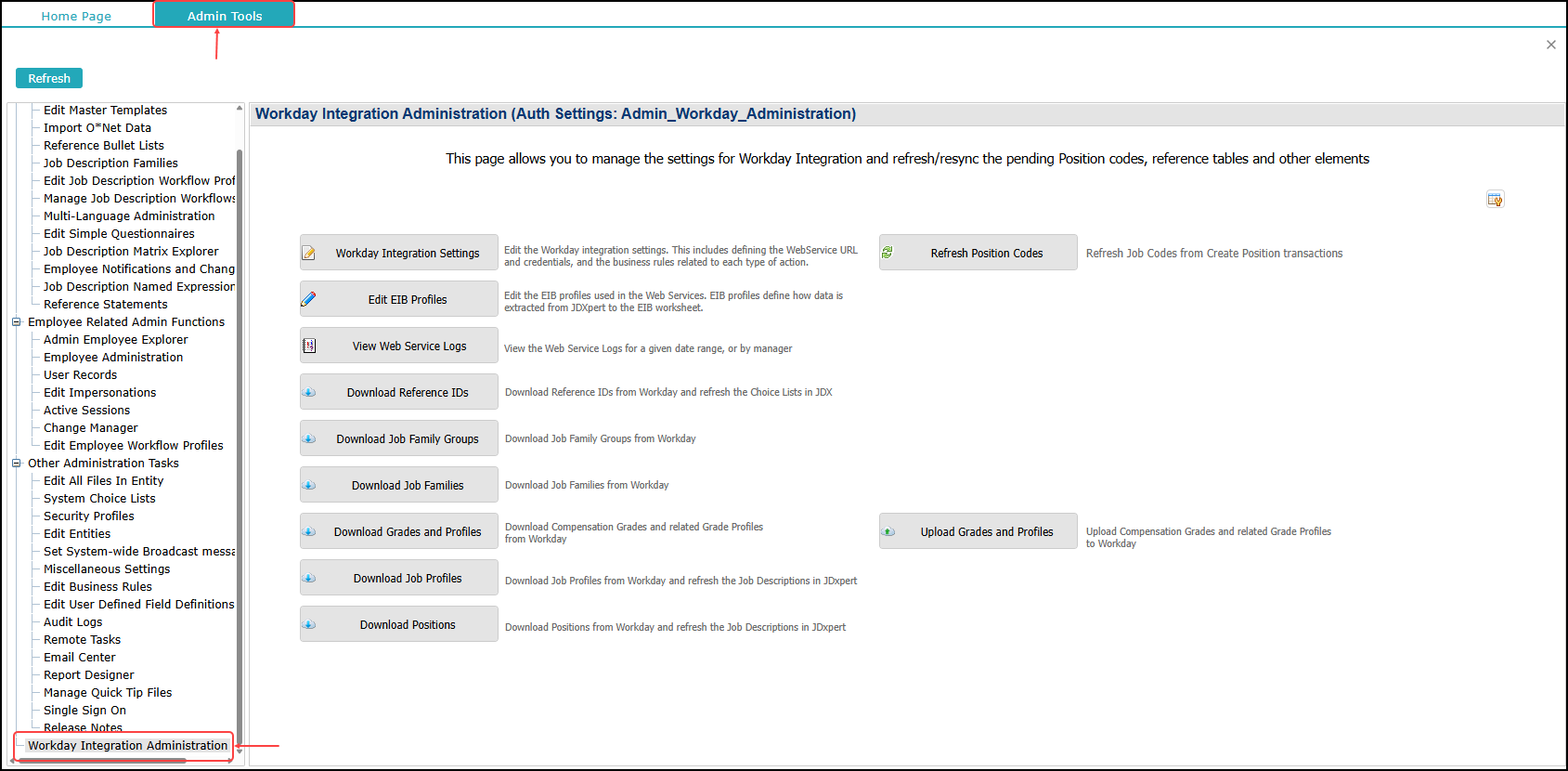Screen dimensions: 1568x771
Task: Open Report Designer
Action: tap(89, 675)
